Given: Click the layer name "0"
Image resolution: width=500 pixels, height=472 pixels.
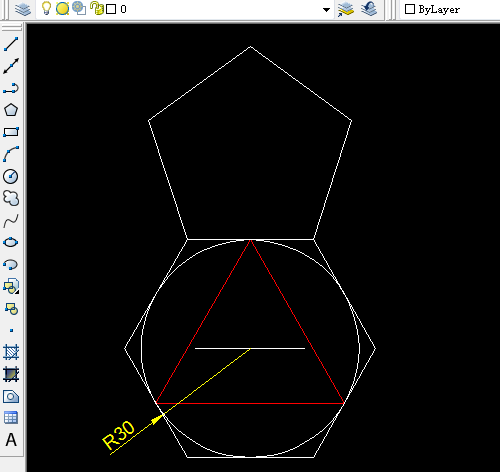Looking at the screenshot, I should tap(123, 9).
